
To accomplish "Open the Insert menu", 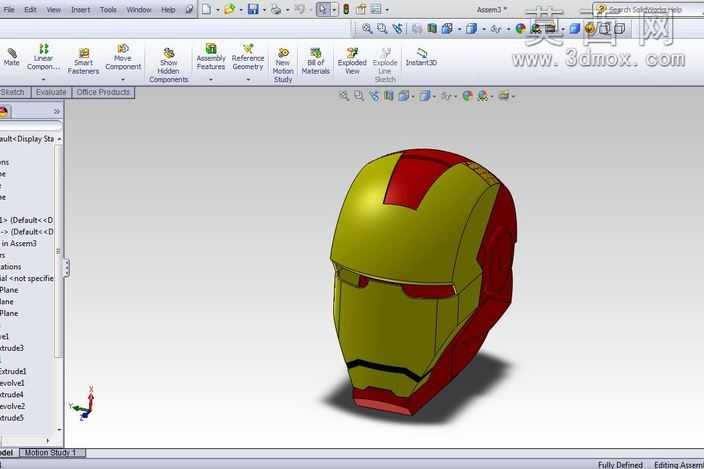I will click(x=80, y=9).
